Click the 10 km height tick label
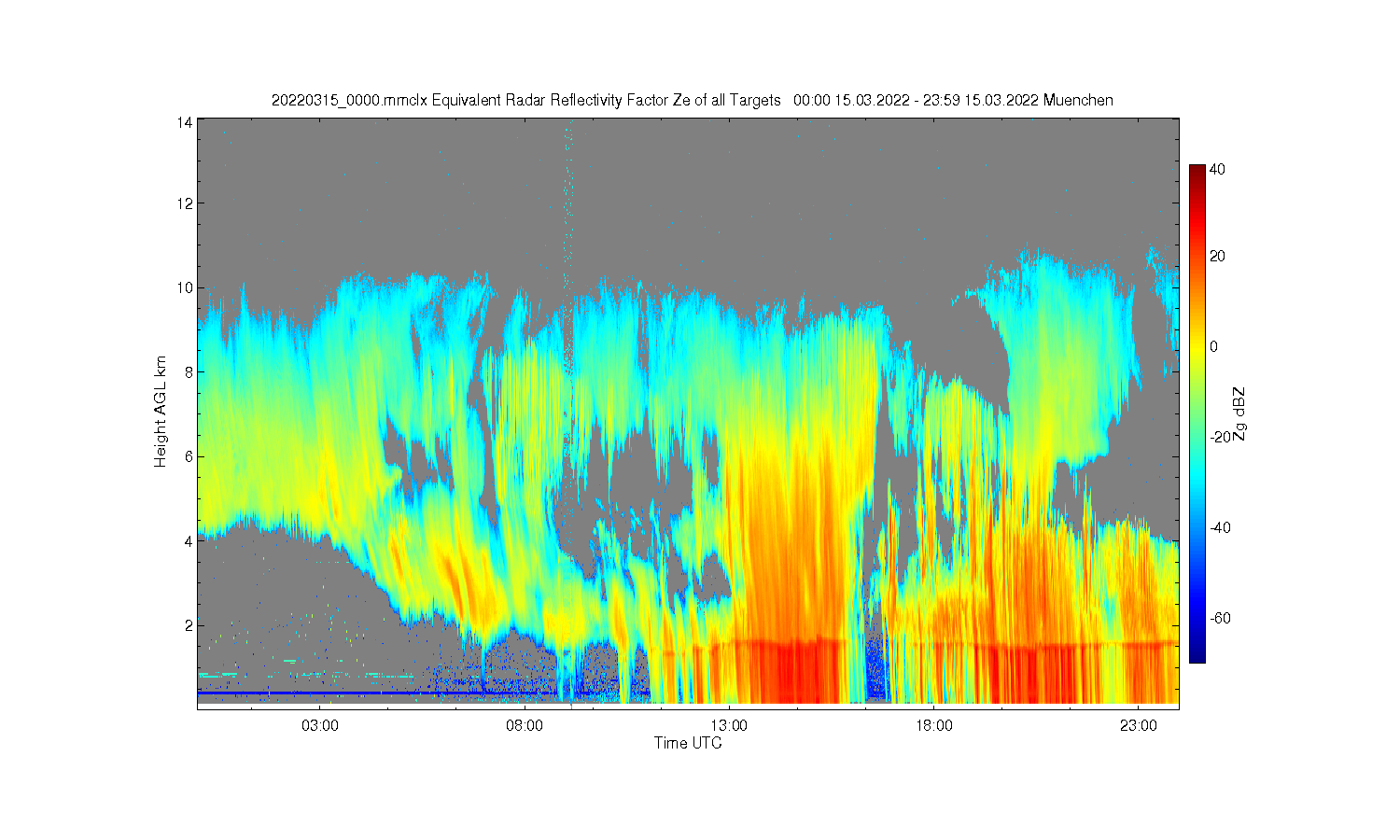Image resolution: width=1400 pixels, height=840 pixels. coord(185,287)
